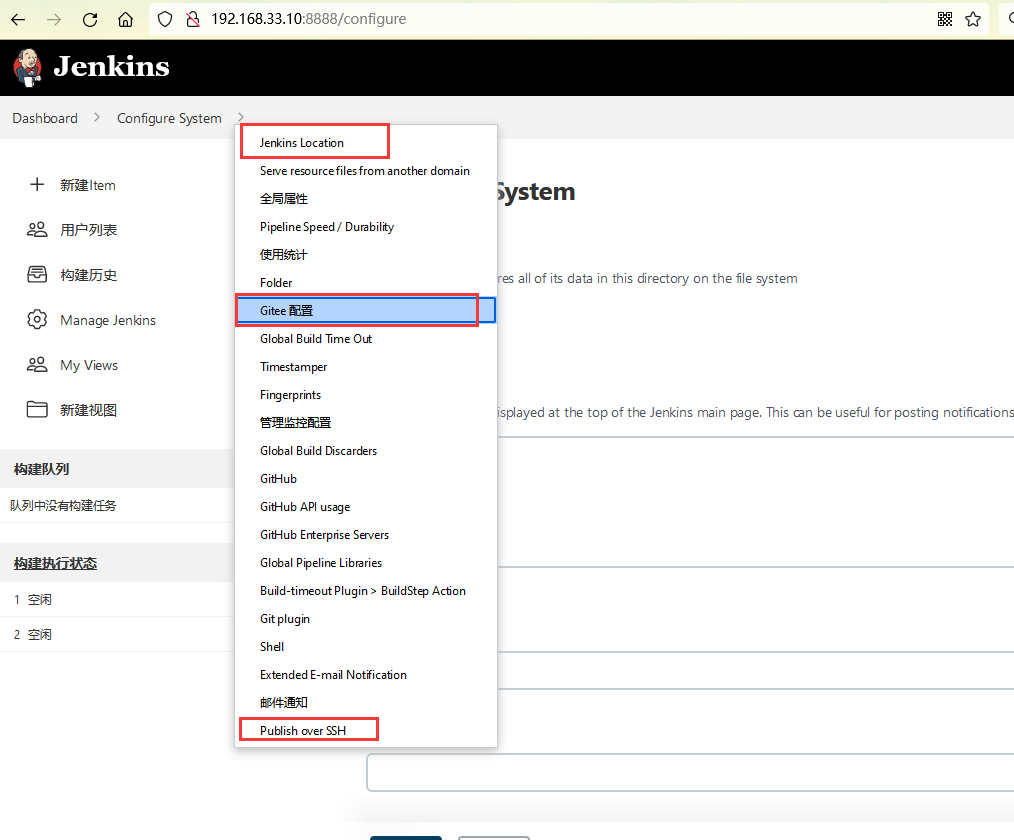Screen dimensions: 1014x840
Task: Open 用户列表 people icon
Action: 37,230
